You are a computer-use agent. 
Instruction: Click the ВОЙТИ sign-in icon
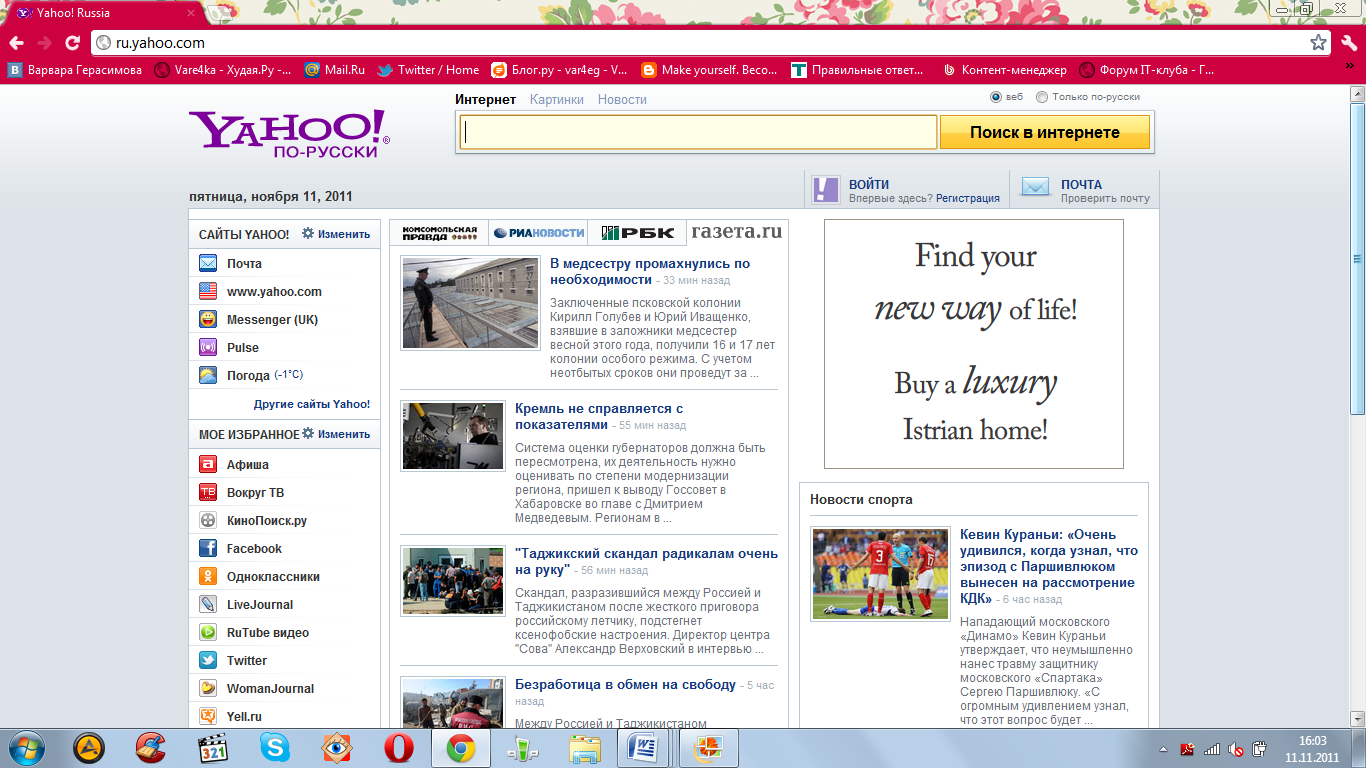click(826, 189)
